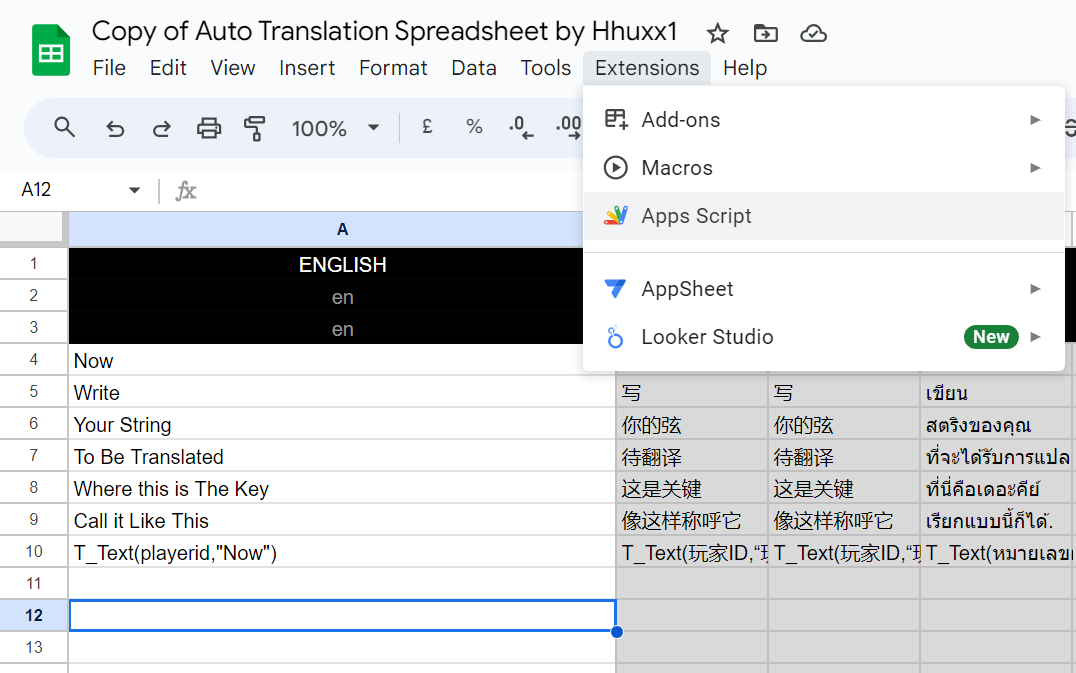Click the move to folder icon

pos(765,33)
